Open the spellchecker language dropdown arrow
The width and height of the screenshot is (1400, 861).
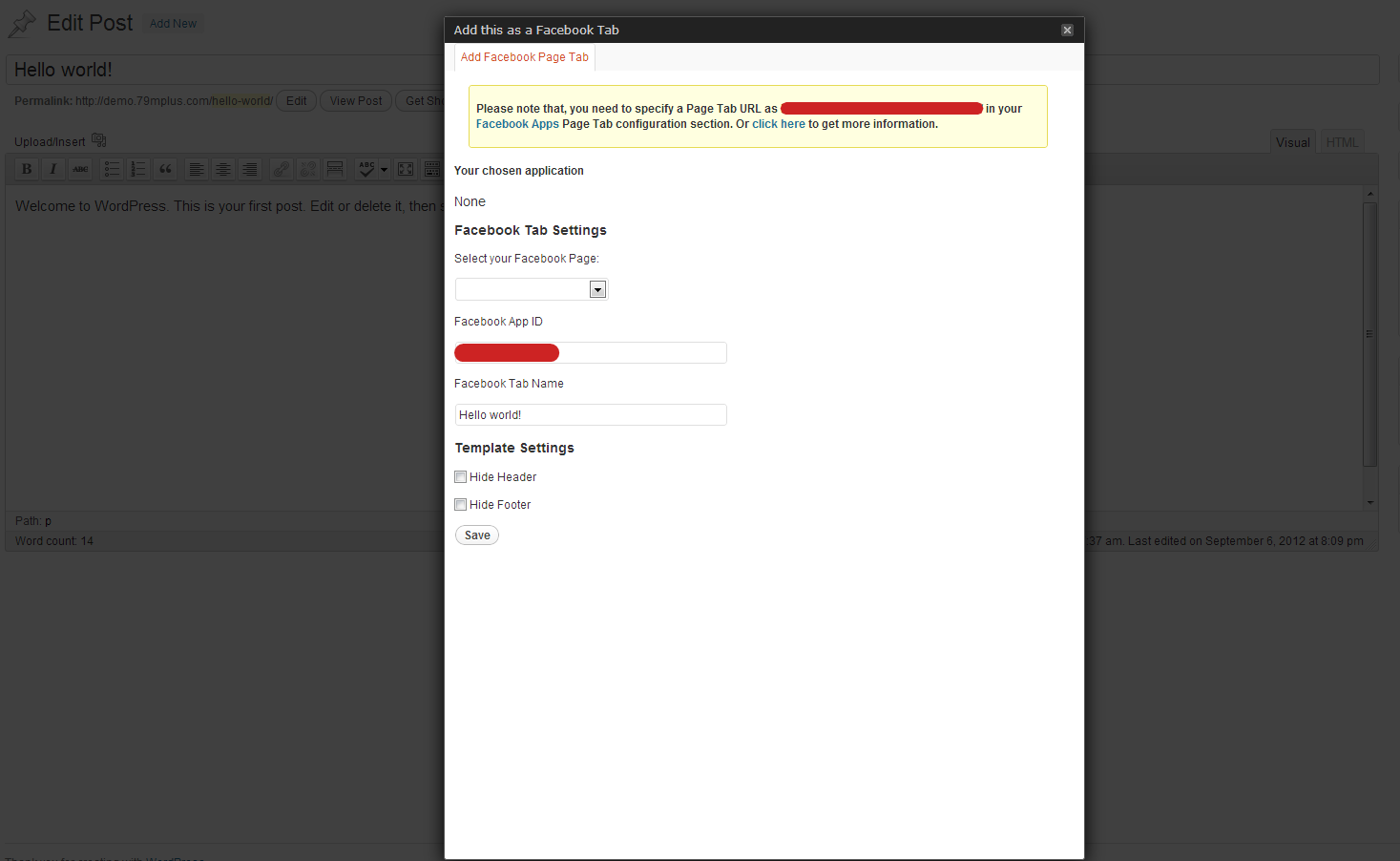coord(385,169)
